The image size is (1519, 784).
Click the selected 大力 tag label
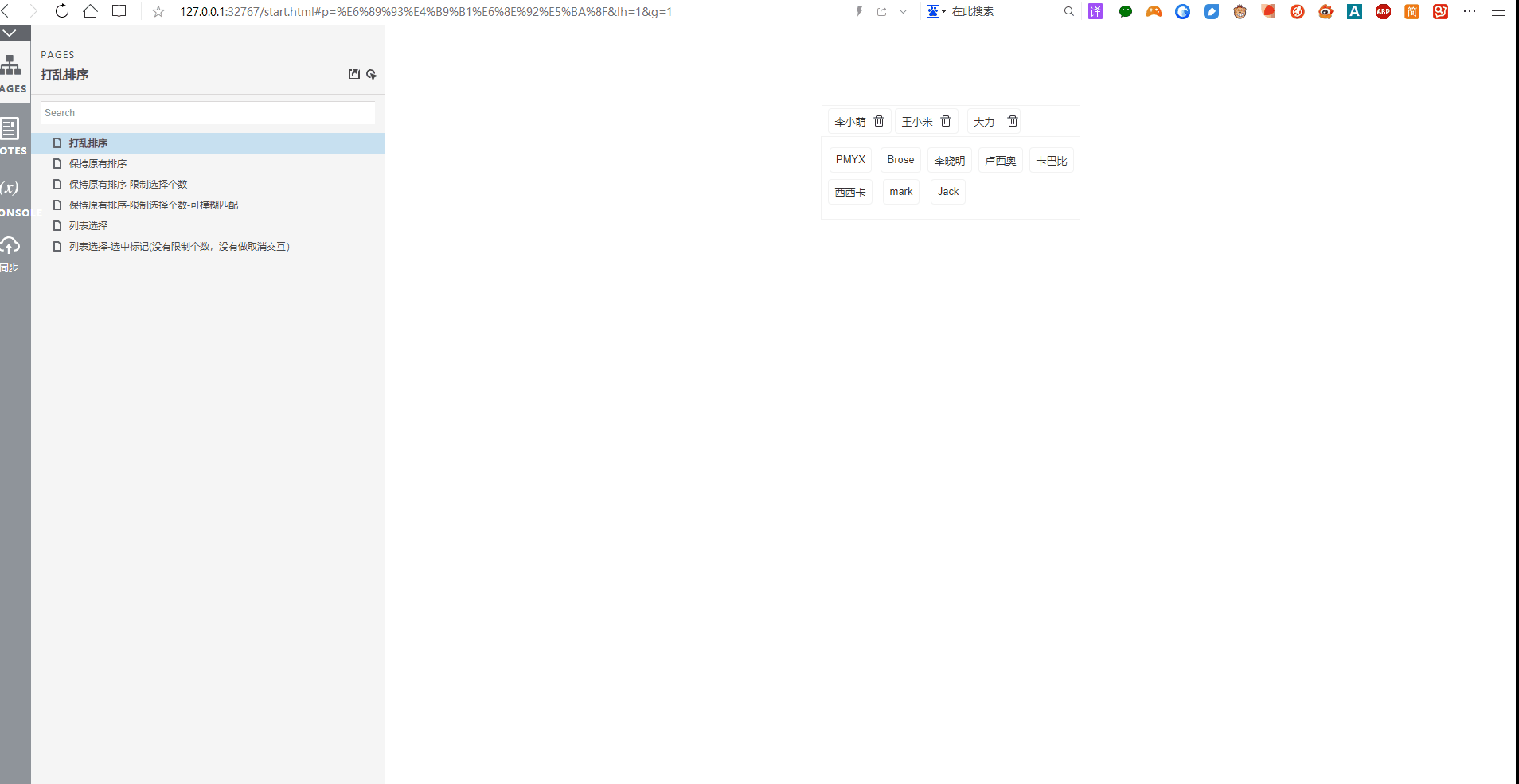(984, 122)
